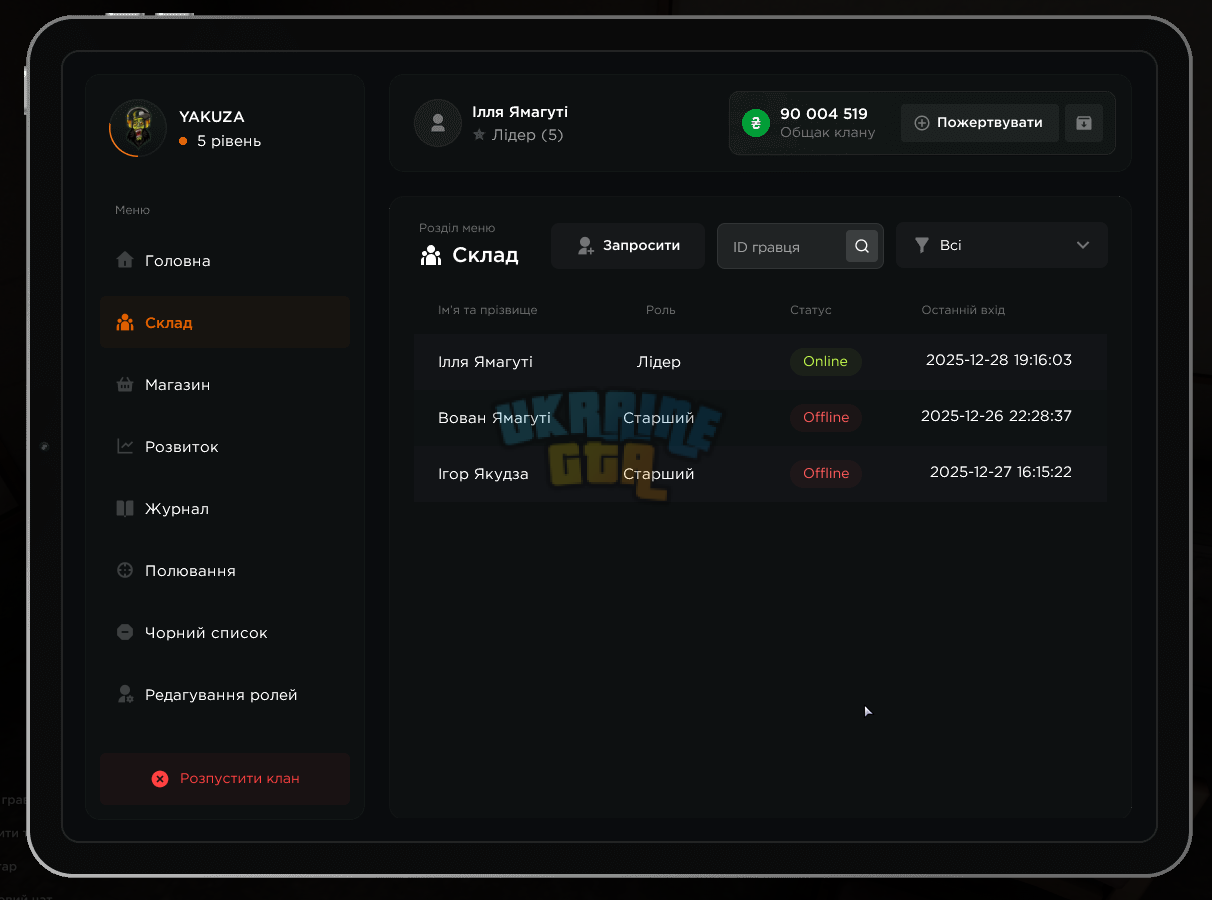Click the add-user icon on Запросити
The width and height of the screenshot is (1212, 900).
tap(587, 245)
